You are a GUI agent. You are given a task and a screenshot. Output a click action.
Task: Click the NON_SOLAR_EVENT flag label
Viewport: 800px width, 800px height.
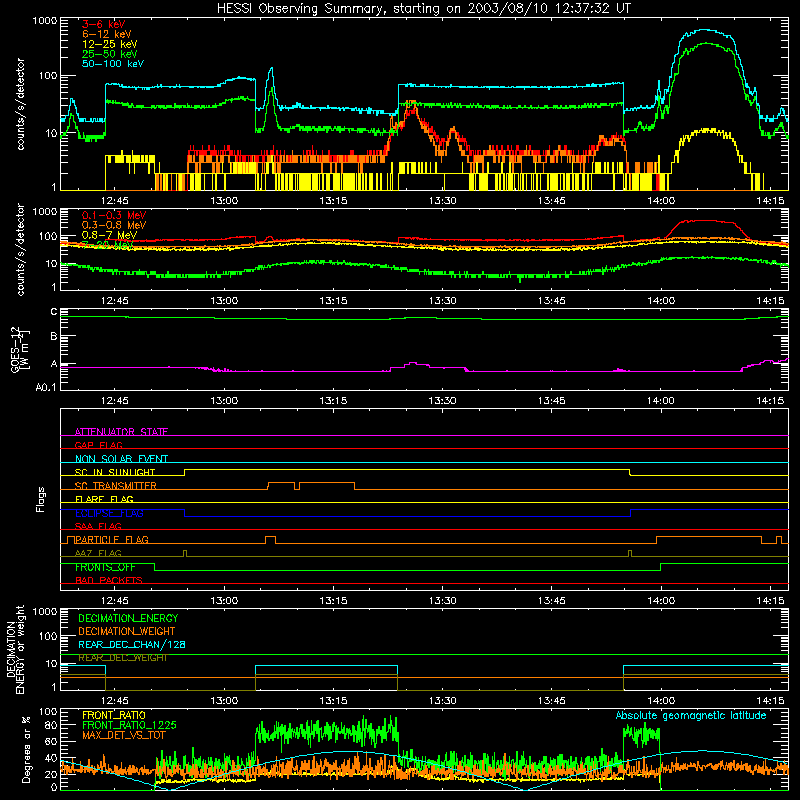(x=121, y=459)
